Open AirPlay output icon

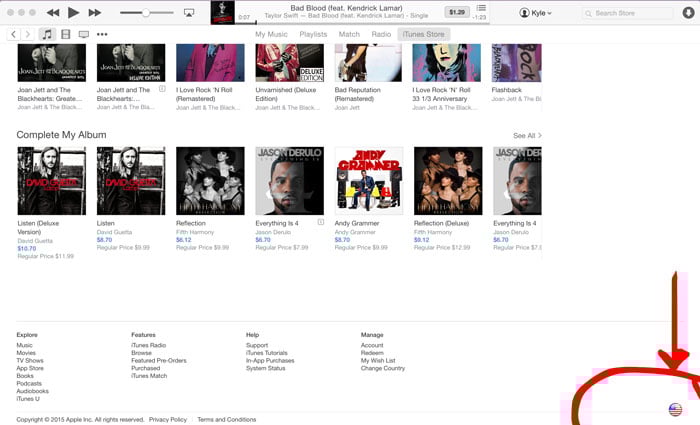(x=189, y=13)
